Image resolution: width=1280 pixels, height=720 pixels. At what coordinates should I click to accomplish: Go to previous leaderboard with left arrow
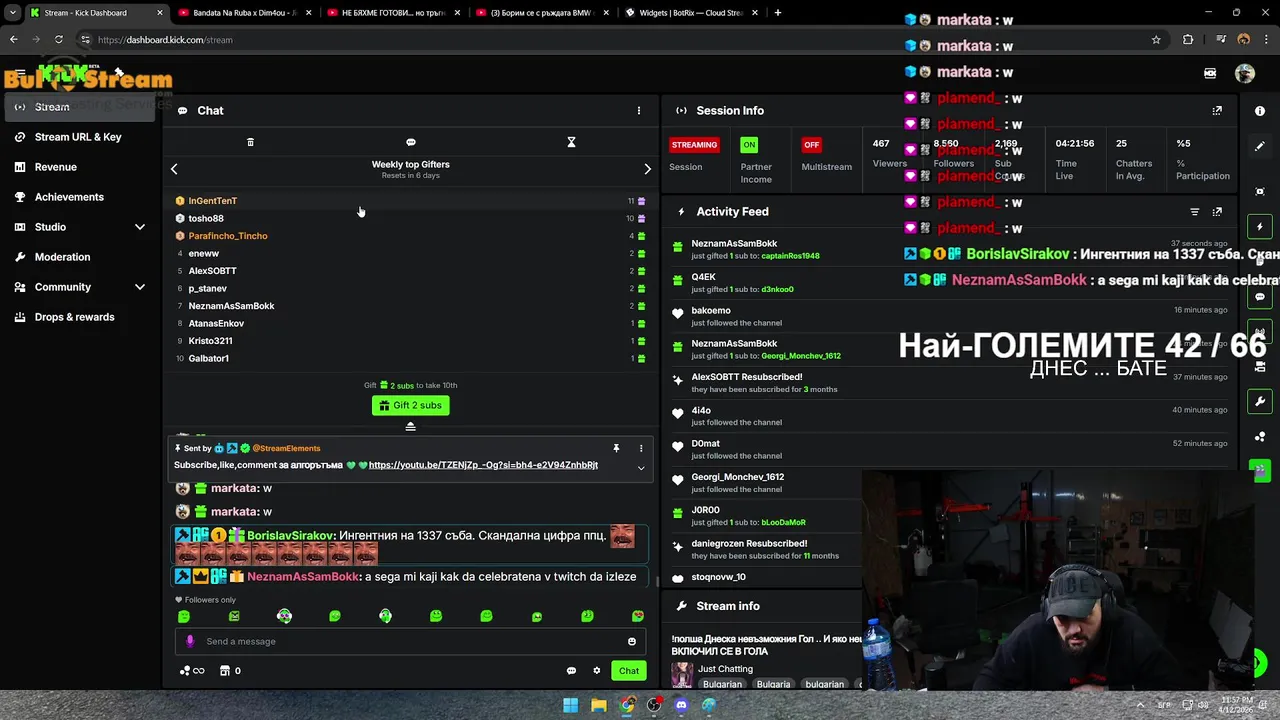pos(174,169)
